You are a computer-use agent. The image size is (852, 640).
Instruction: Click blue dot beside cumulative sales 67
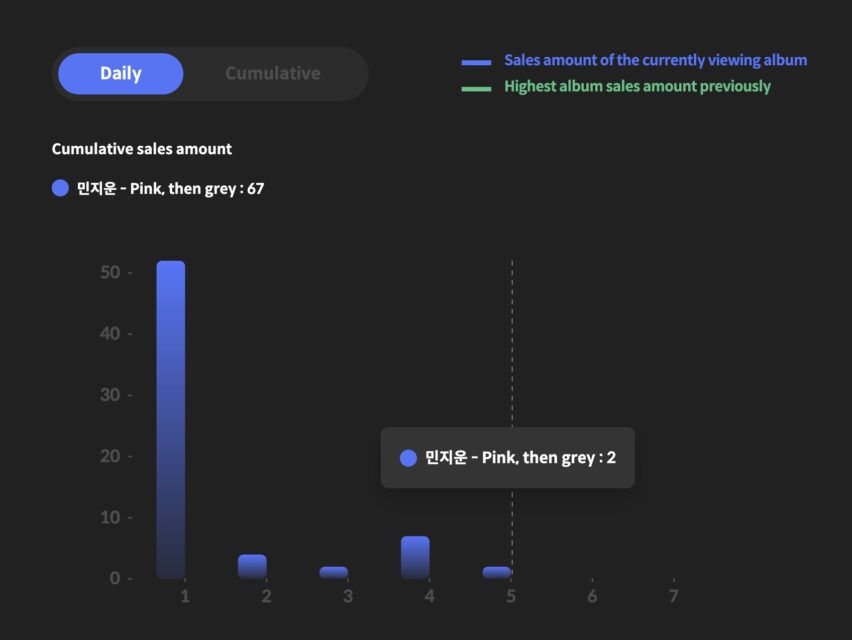point(60,188)
